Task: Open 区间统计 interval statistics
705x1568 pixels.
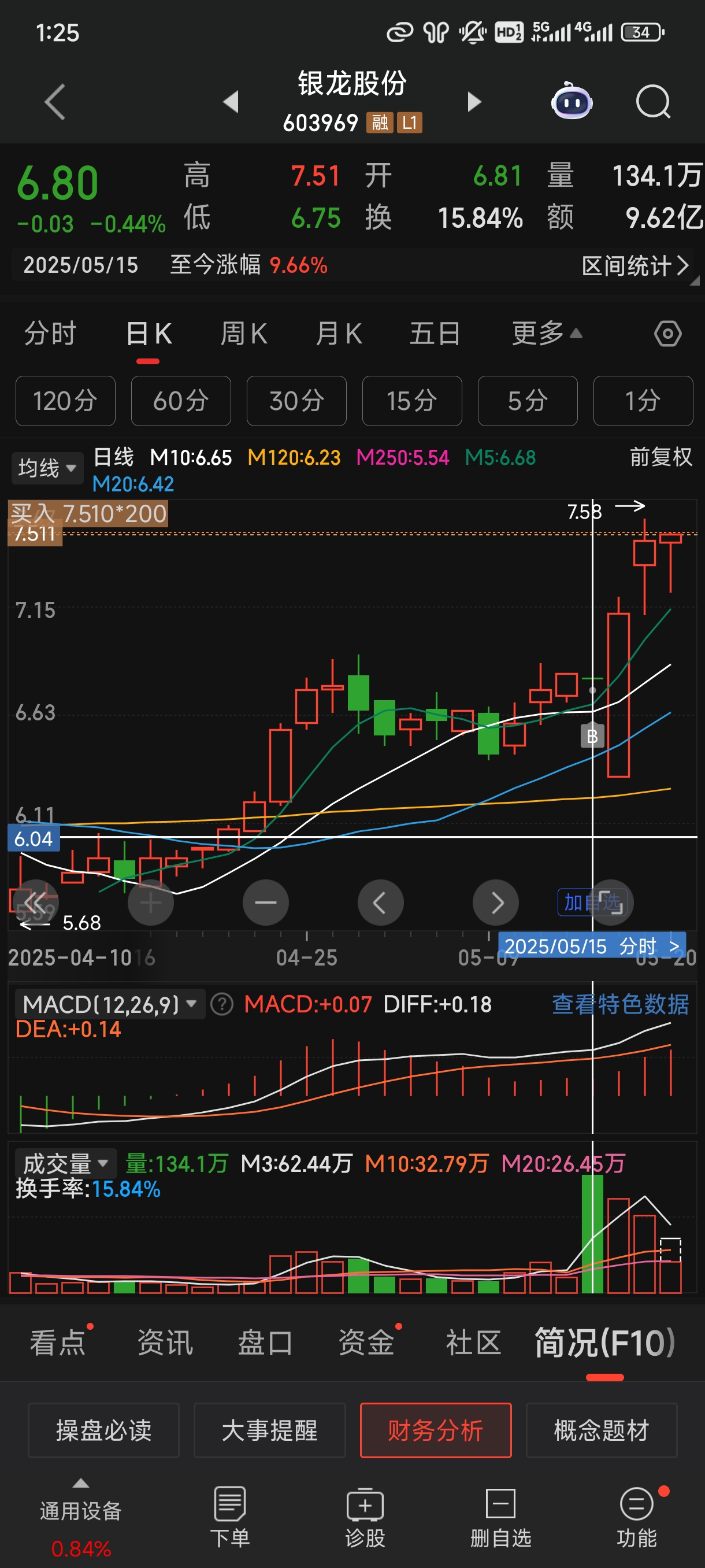Action: pyautogui.click(x=635, y=266)
